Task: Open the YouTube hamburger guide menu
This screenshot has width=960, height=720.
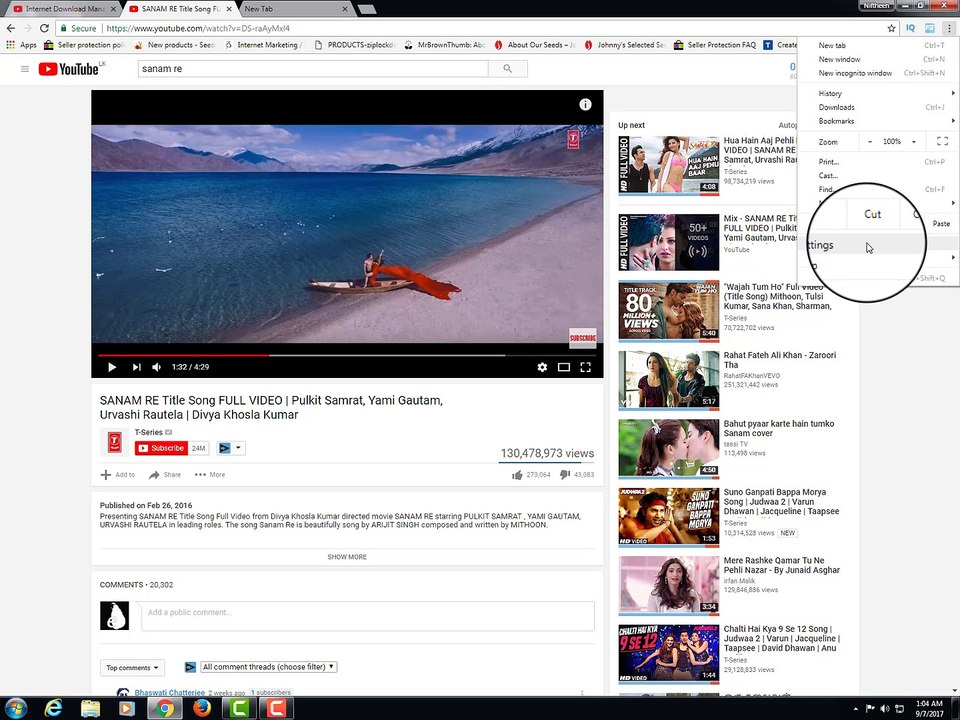Action: [25, 69]
